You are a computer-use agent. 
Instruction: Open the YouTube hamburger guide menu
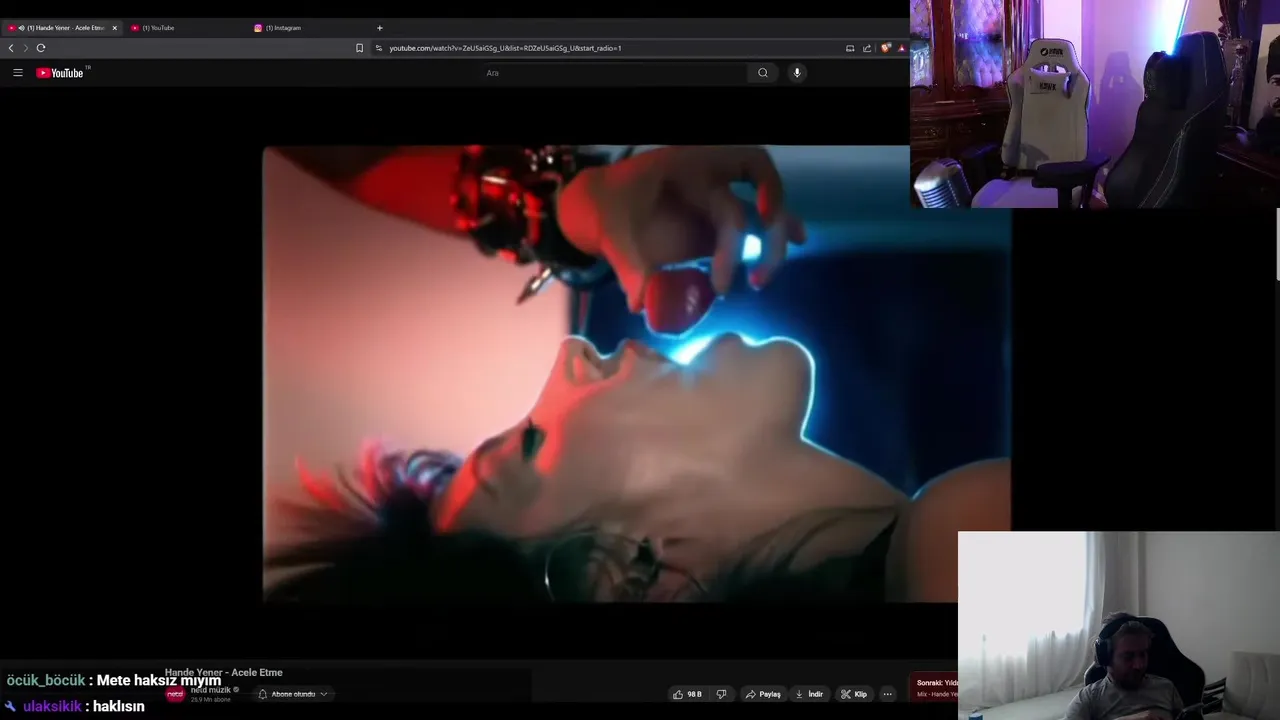[x=17, y=73]
